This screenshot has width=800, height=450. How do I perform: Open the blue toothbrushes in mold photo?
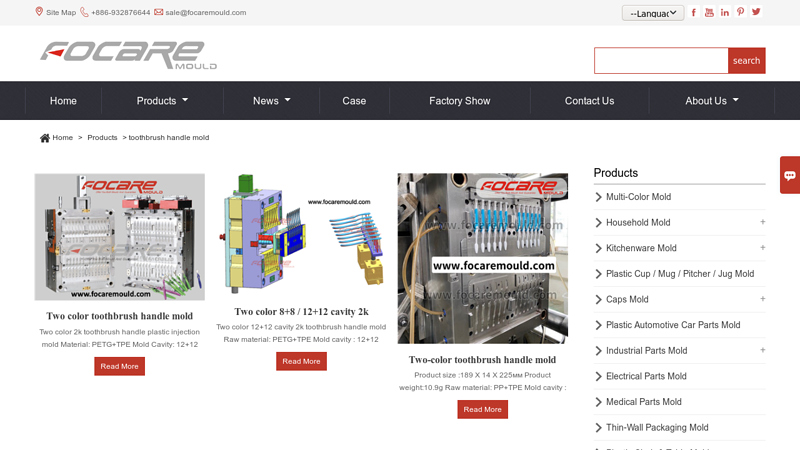(x=483, y=258)
